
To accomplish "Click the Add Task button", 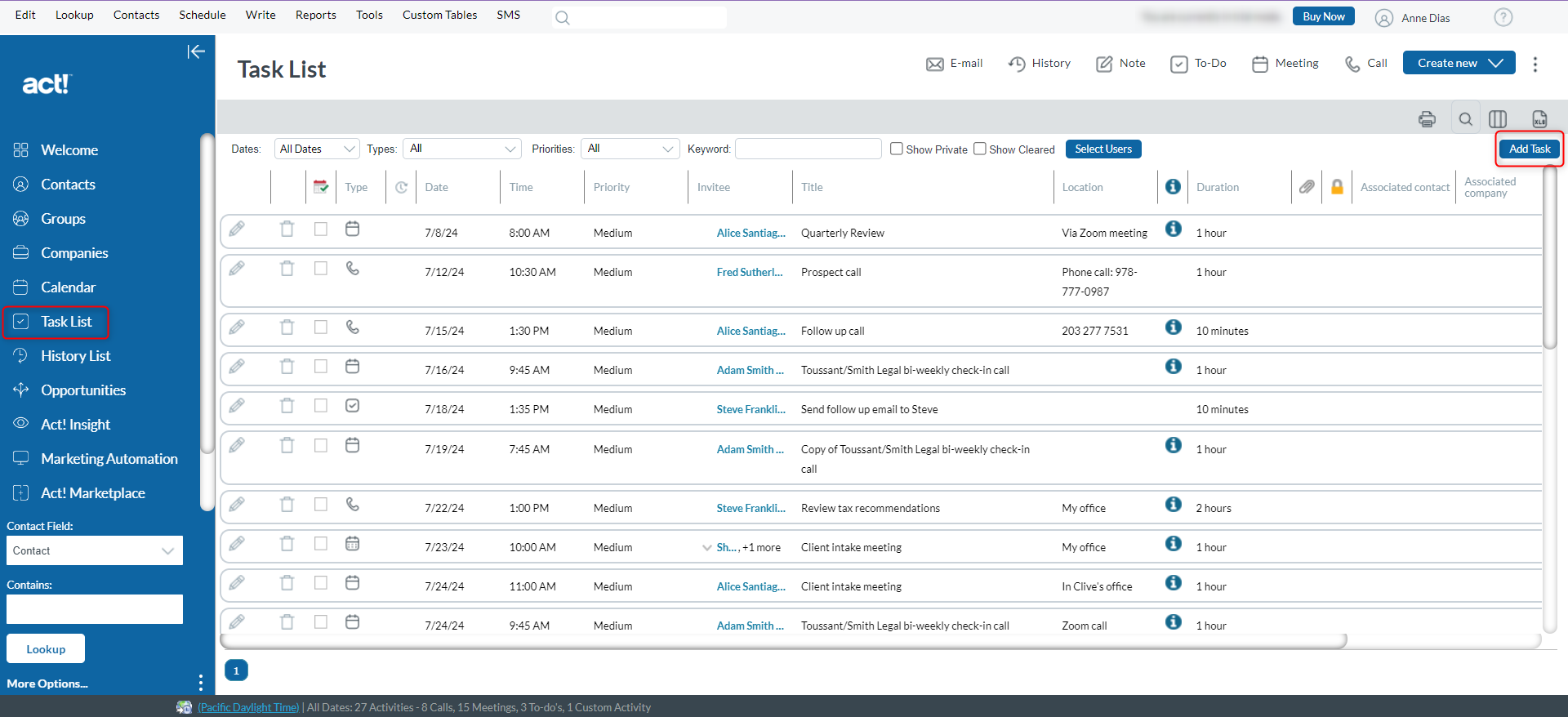I will click(1529, 149).
